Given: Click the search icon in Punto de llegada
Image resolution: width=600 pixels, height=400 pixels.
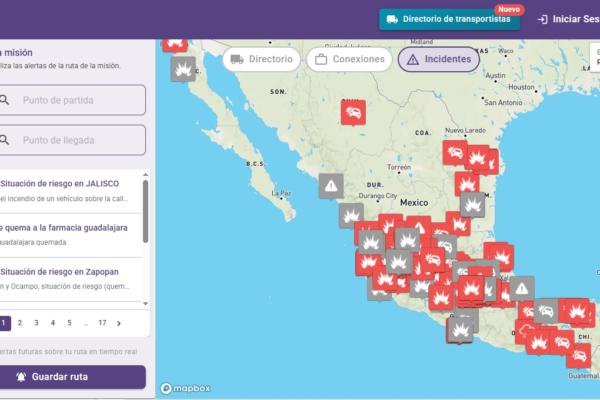Looking at the screenshot, I should [5, 140].
